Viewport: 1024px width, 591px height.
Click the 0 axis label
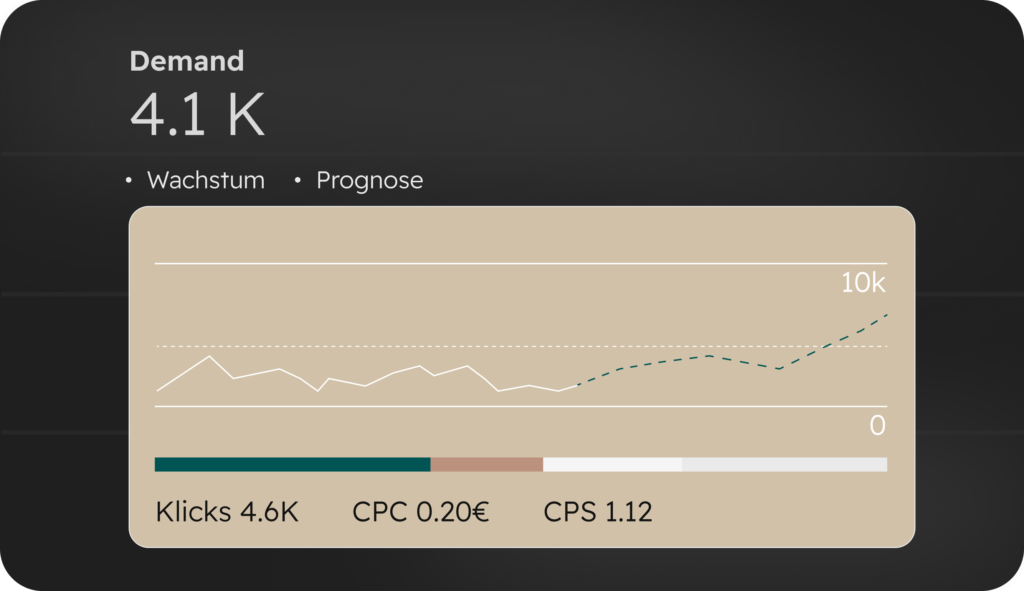click(x=878, y=426)
